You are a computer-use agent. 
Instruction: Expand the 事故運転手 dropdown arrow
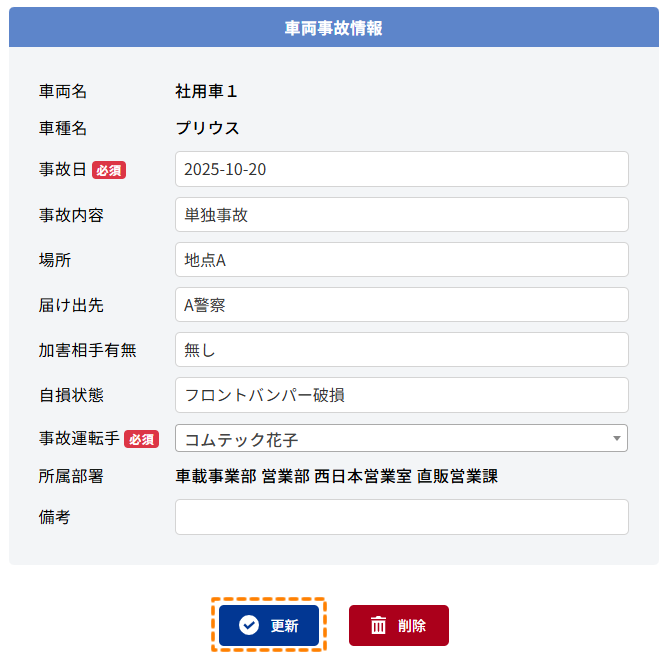616,439
